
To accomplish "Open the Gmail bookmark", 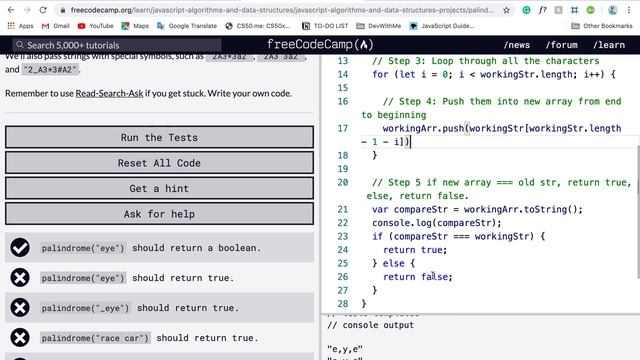I will [56, 26].
